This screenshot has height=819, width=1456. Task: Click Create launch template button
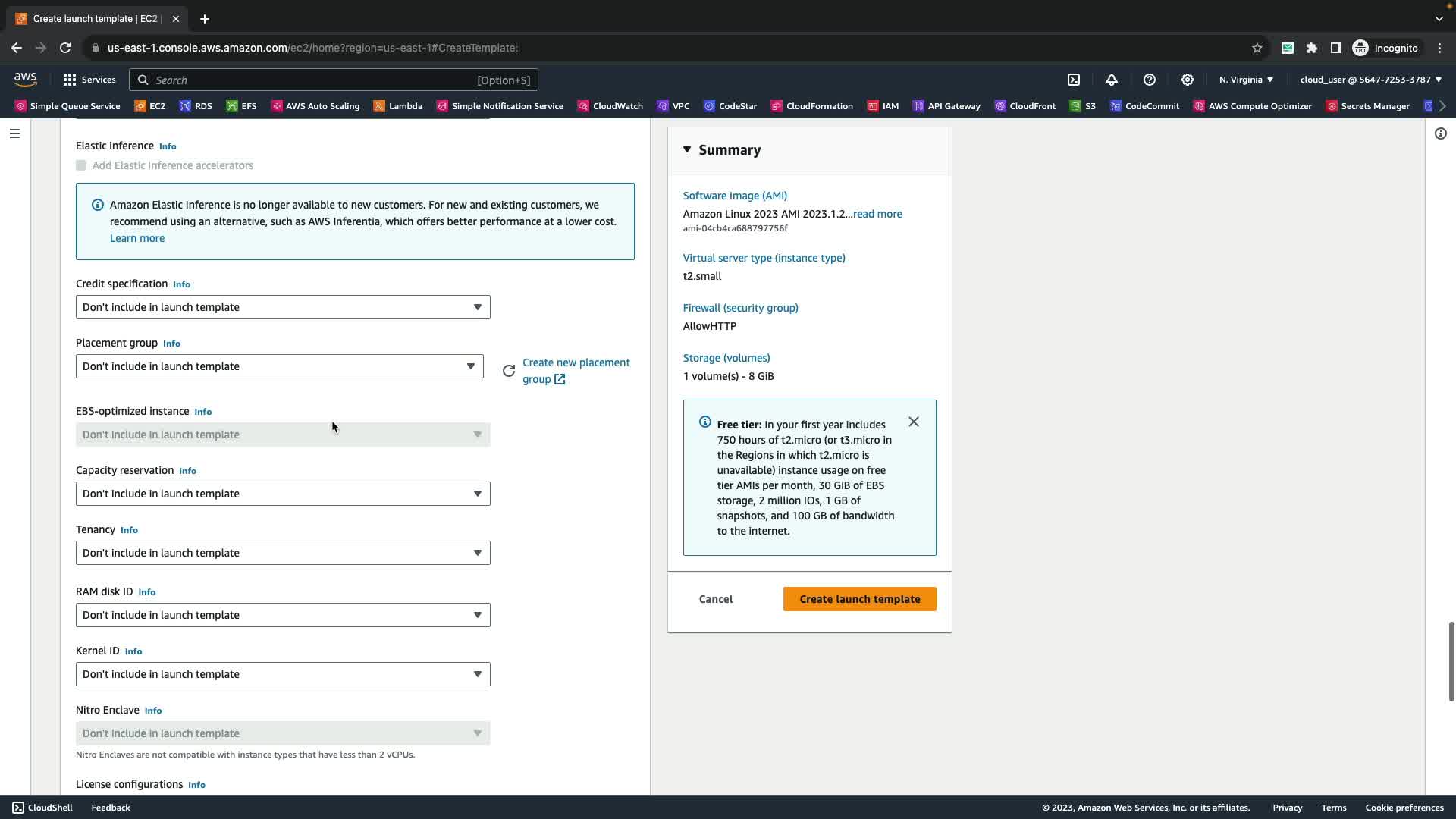[x=859, y=599]
